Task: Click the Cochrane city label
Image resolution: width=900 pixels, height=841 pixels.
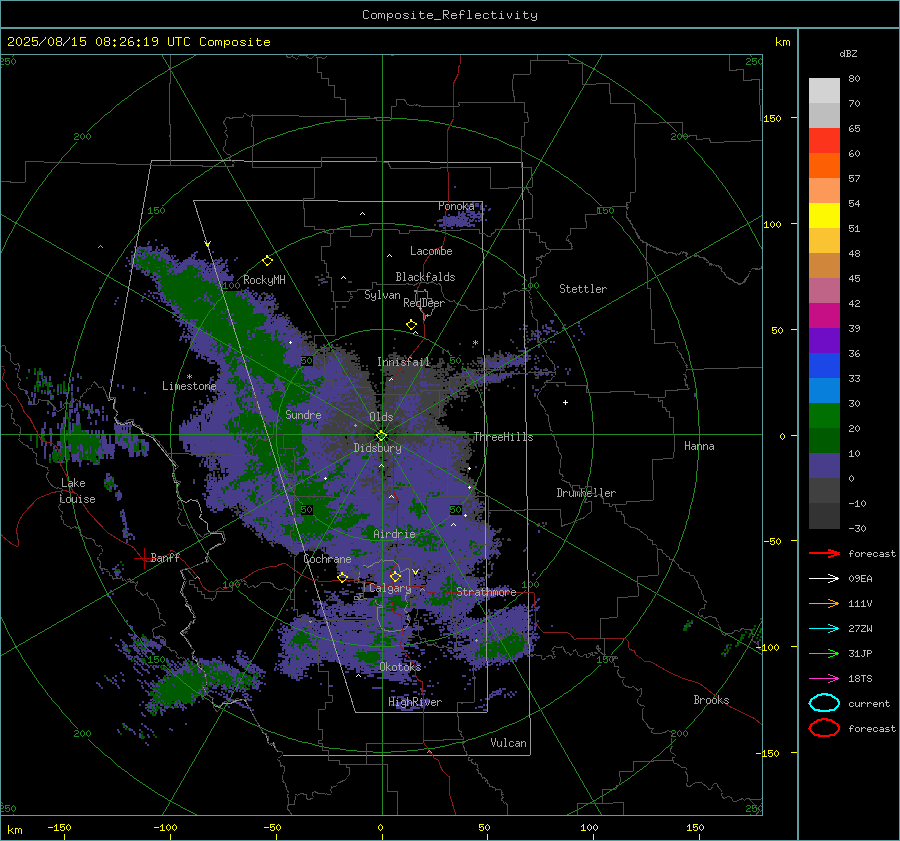Action: (327, 559)
